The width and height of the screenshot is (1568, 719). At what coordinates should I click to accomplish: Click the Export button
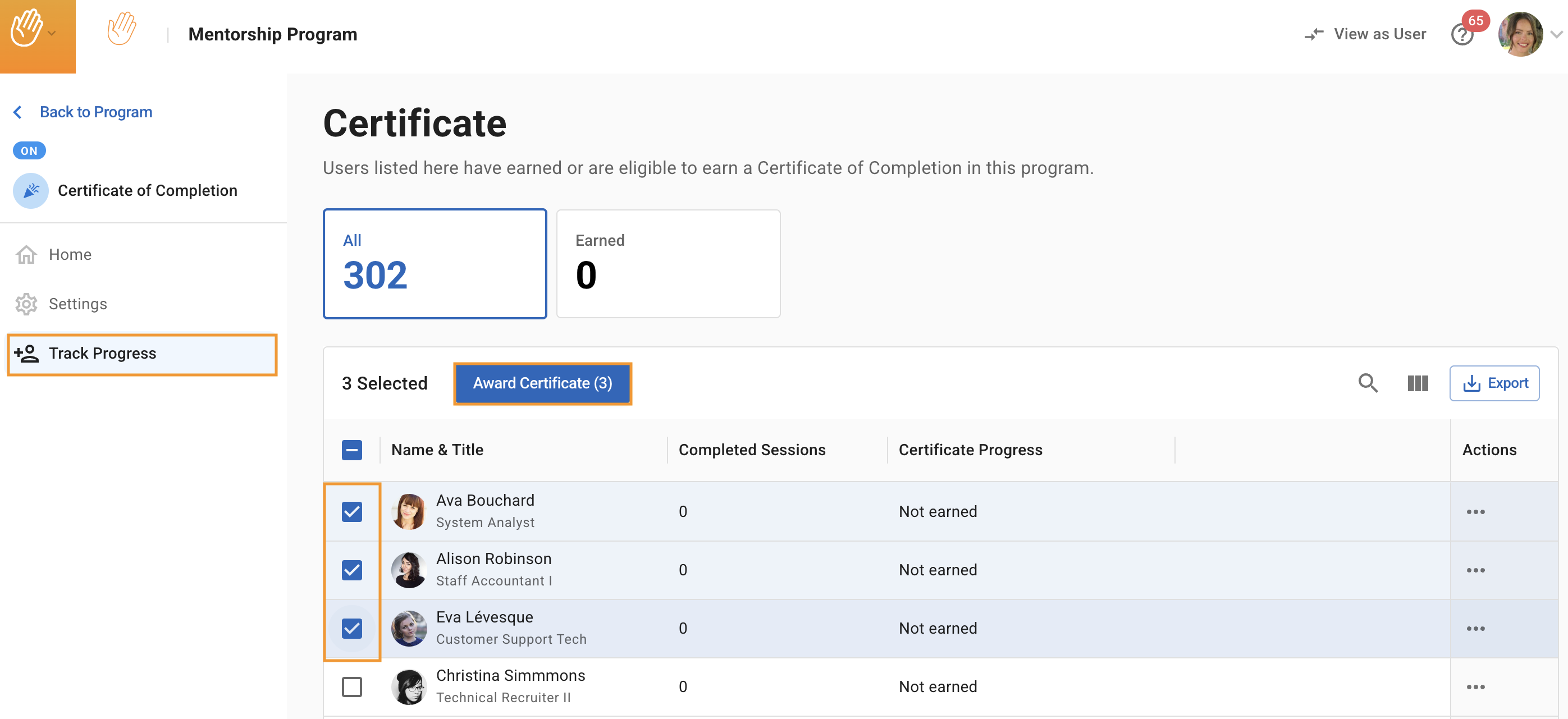[x=1494, y=383]
